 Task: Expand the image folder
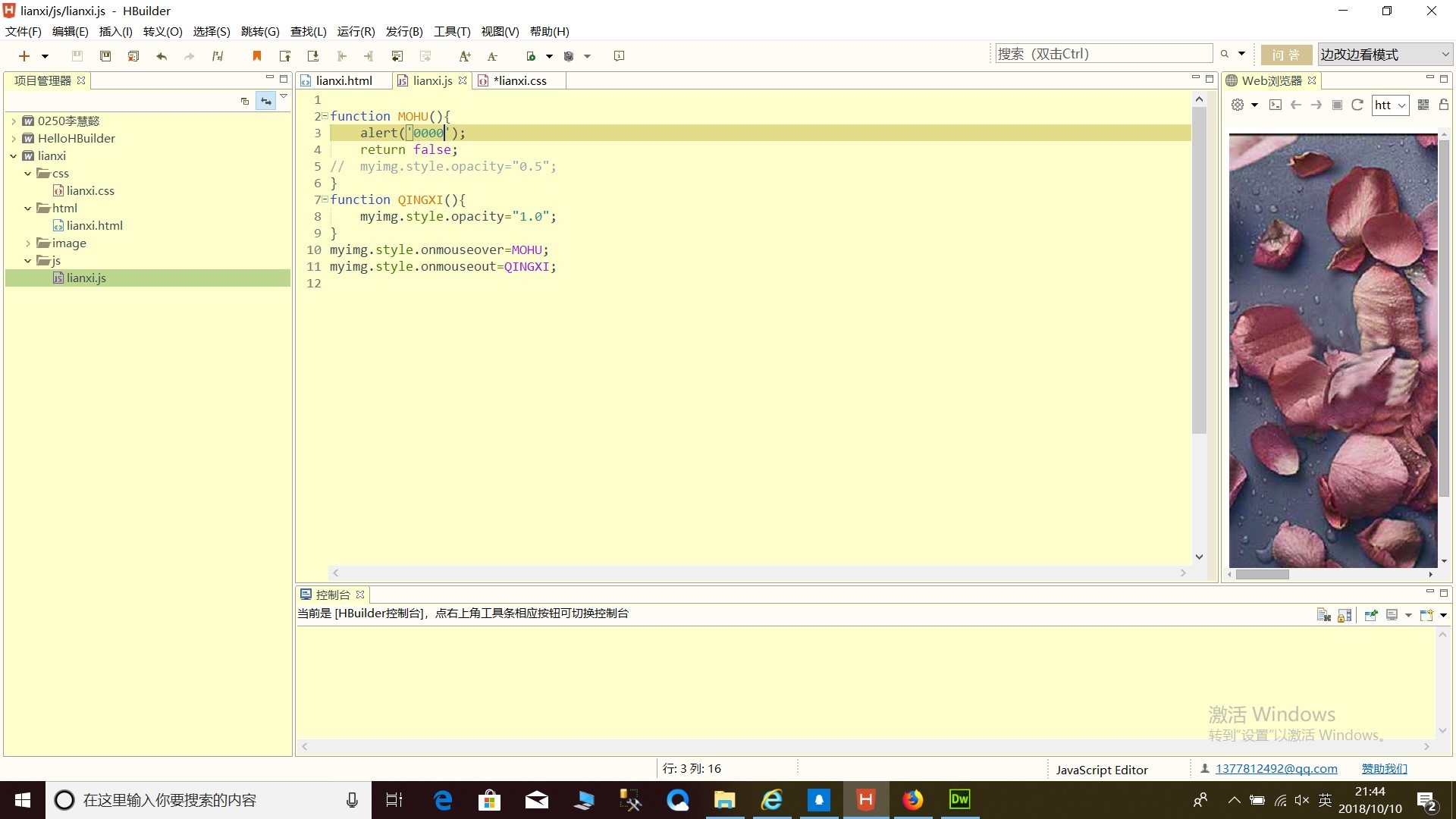pos(28,243)
